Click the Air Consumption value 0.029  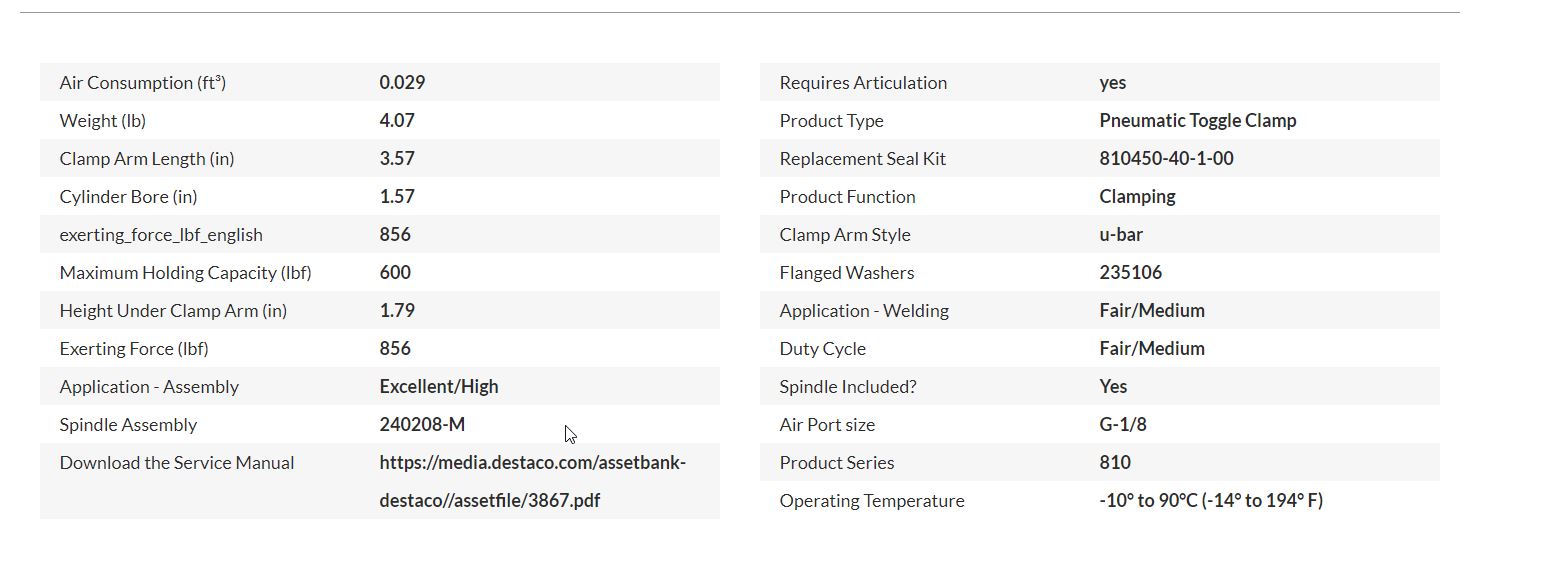pyautogui.click(x=402, y=83)
